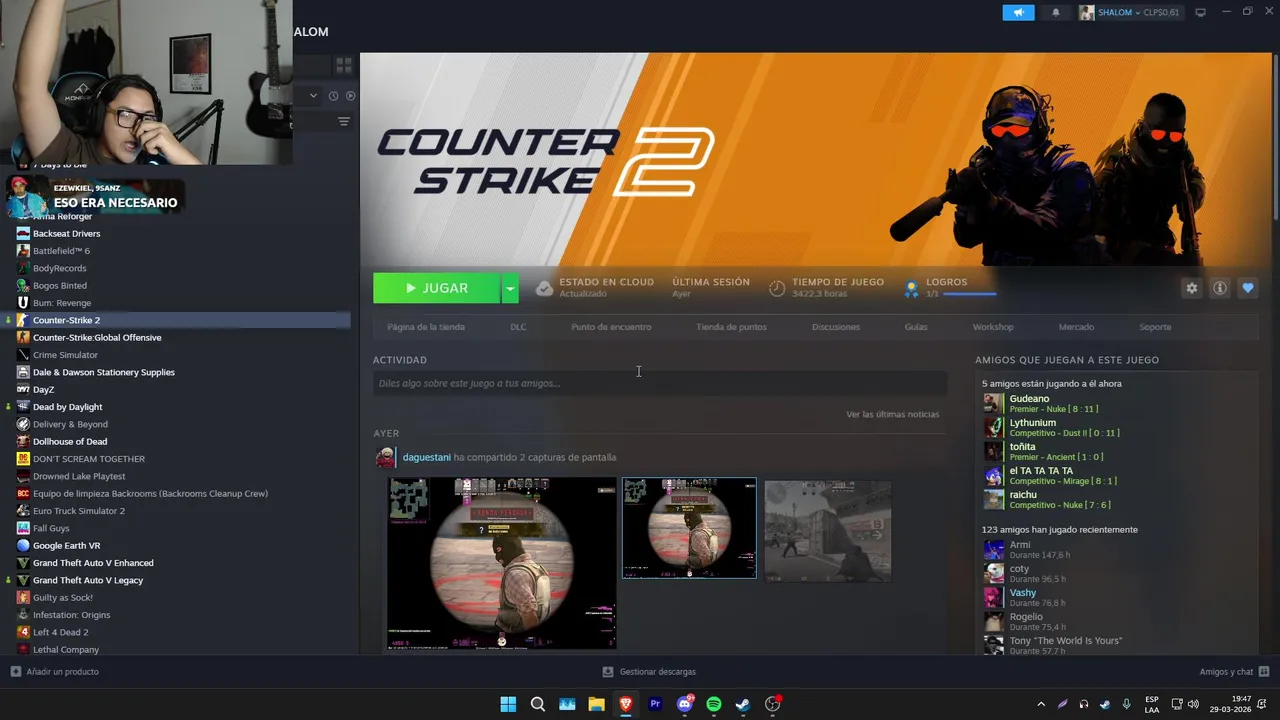Open Premiere Pro from taskbar

coord(655,704)
